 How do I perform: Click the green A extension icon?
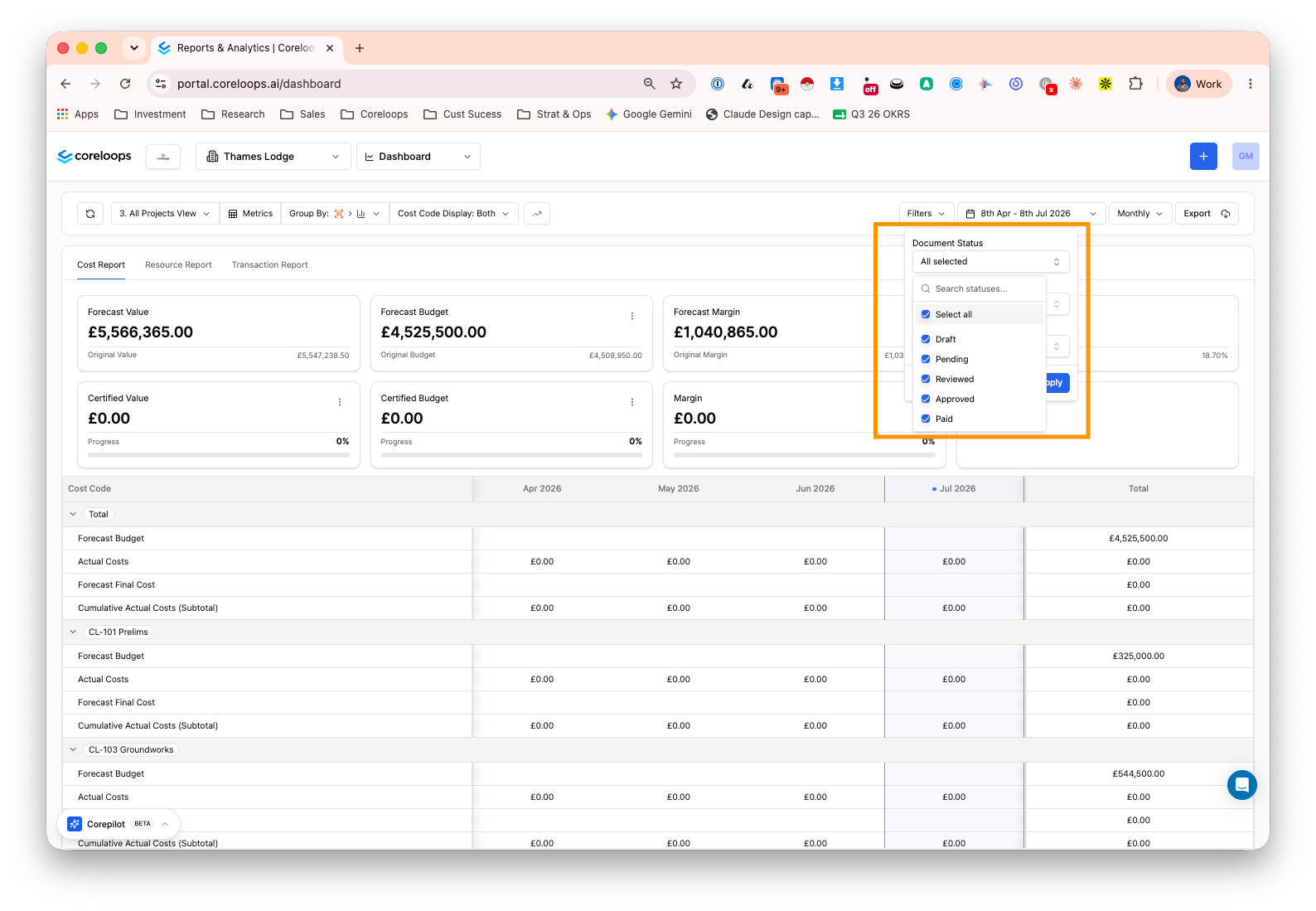[x=927, y=84]
